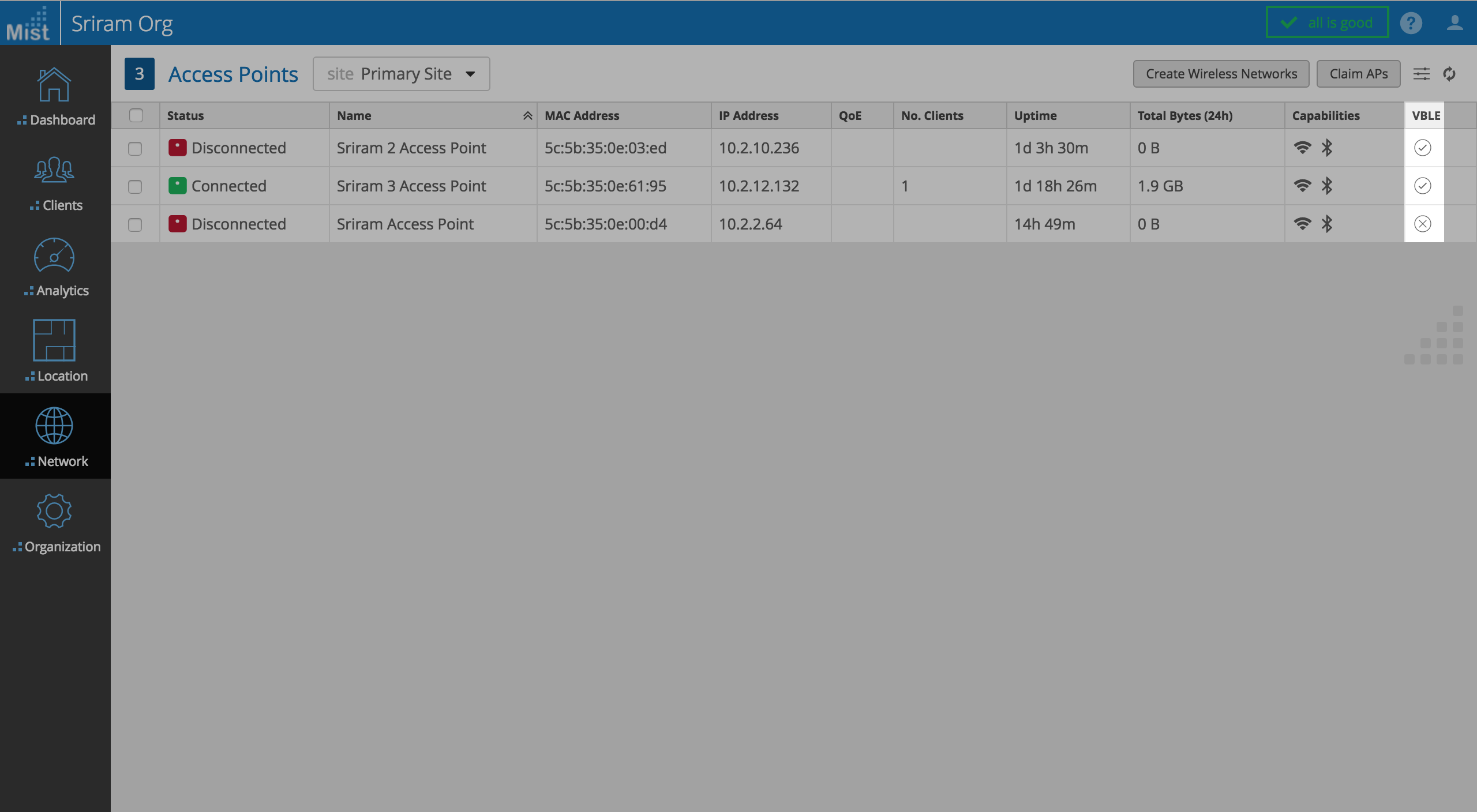Select the Sriram 3 Access Point checkbox
This screenshot has width=1477, height=812.
(x=135, y=186)
